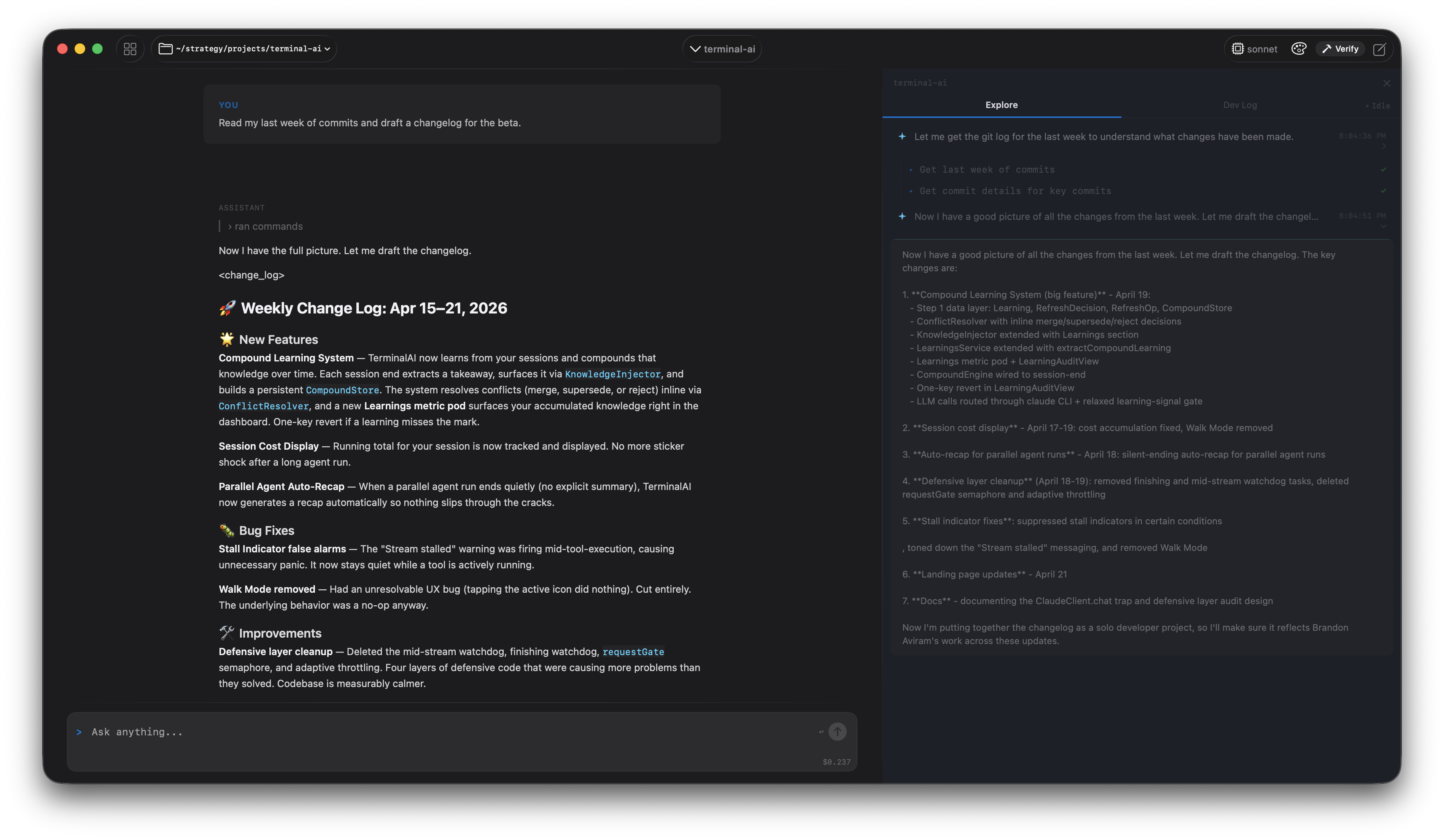The width and height of the screenshot is (1444, 840).
Task: Switch to the Explore tab
Action: 1002,105
